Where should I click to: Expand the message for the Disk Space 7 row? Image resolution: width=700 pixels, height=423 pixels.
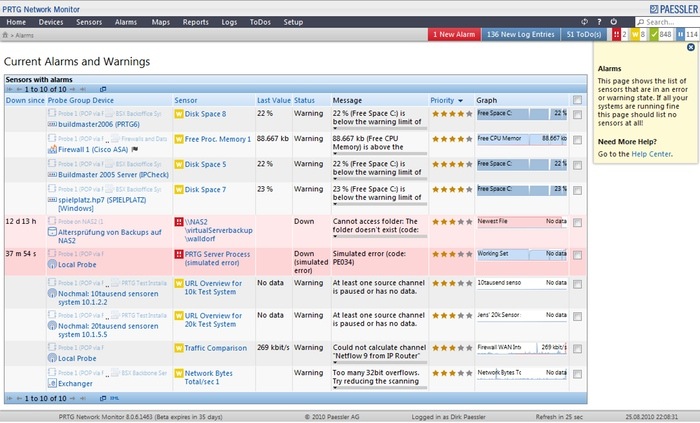(x=380, y=204)
